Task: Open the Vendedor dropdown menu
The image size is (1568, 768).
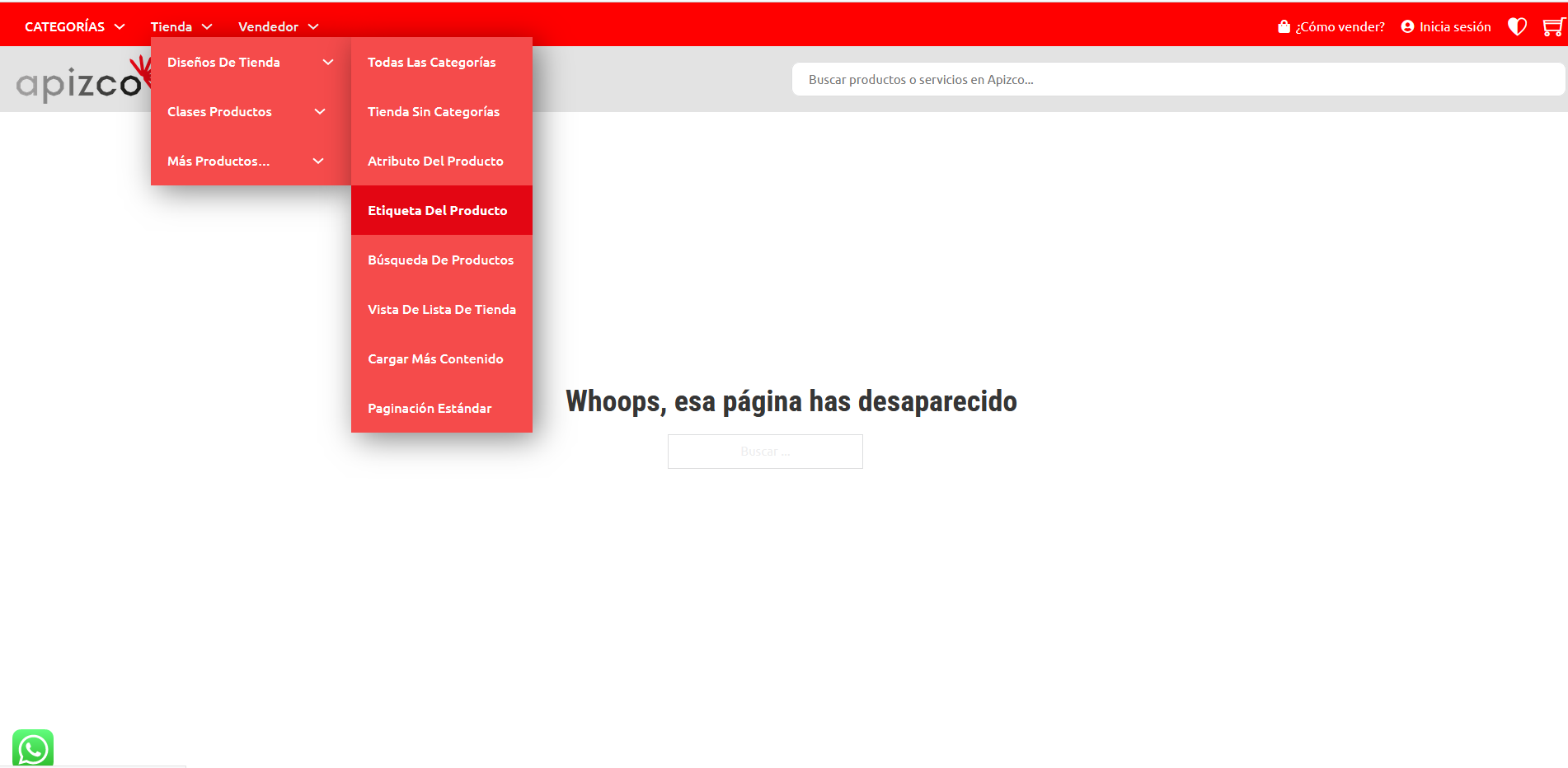Action: [278, 27]
